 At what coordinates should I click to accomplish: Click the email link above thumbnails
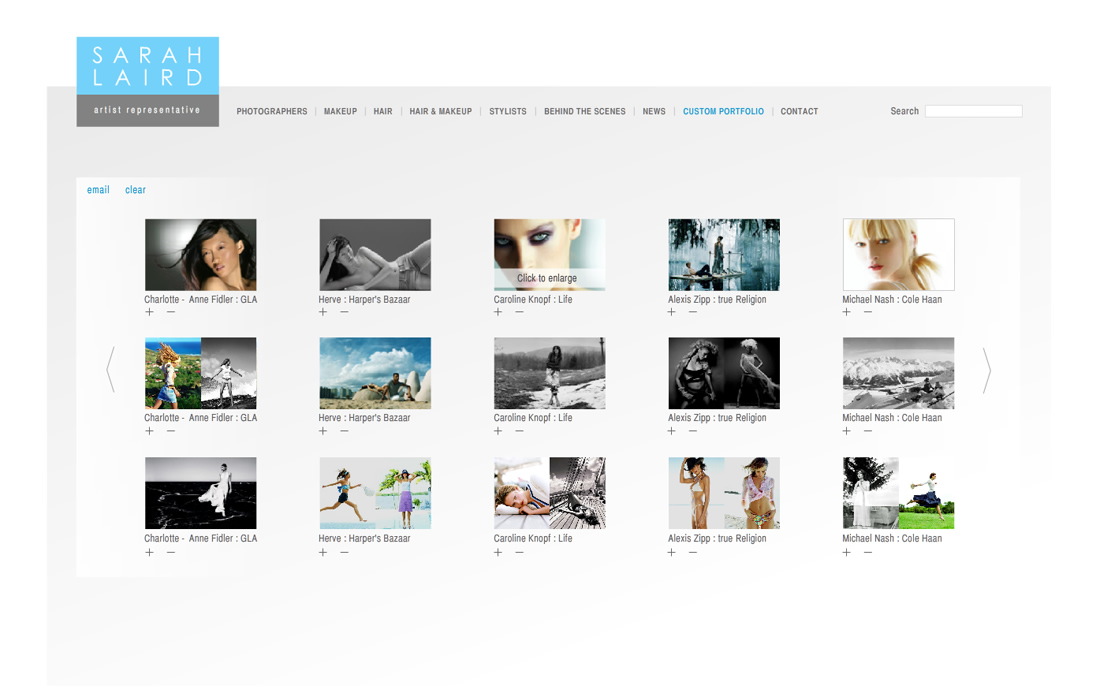click(98, 190)
